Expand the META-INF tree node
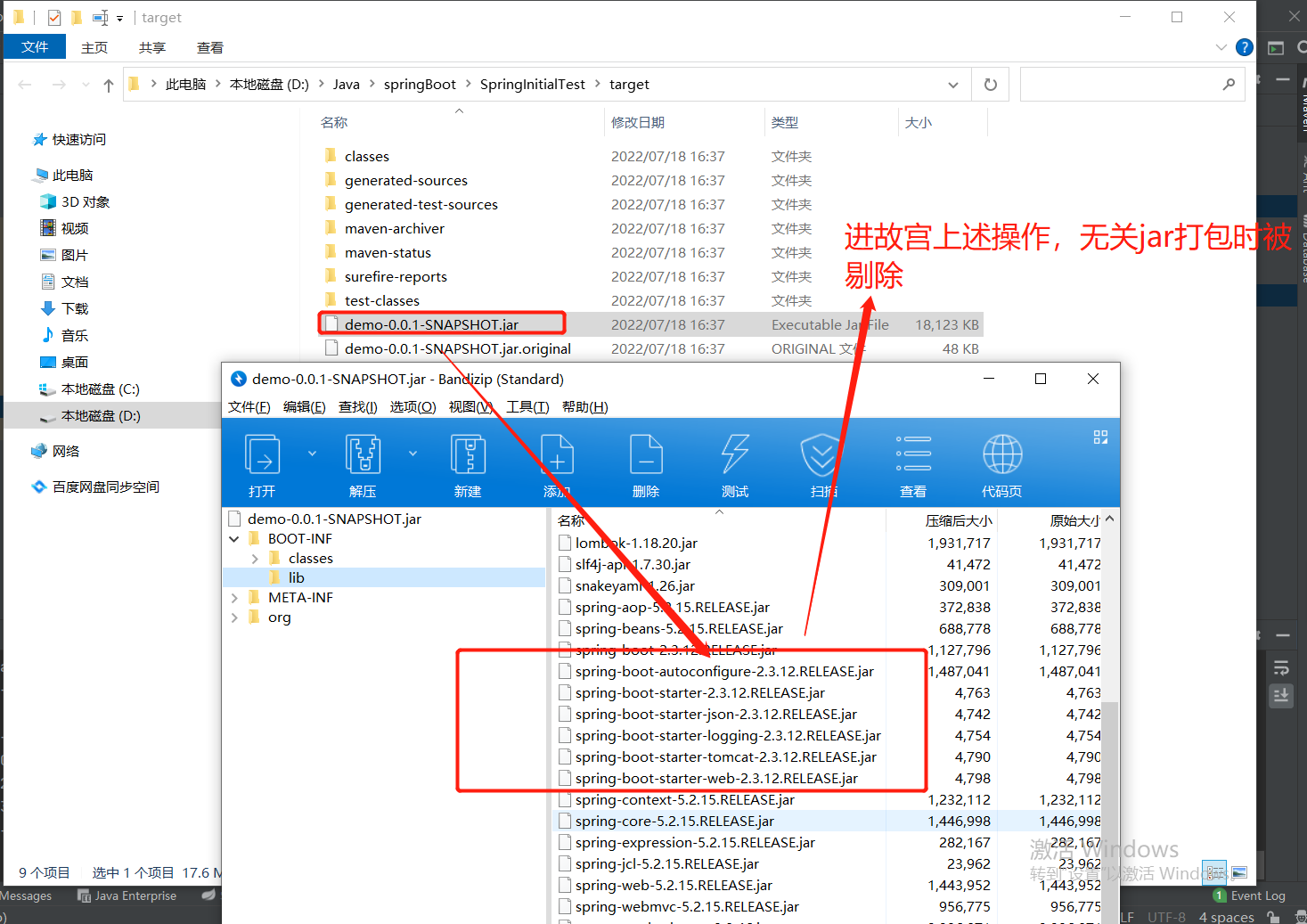Screen dimensions: 1307x924 (x=234, y=598)
